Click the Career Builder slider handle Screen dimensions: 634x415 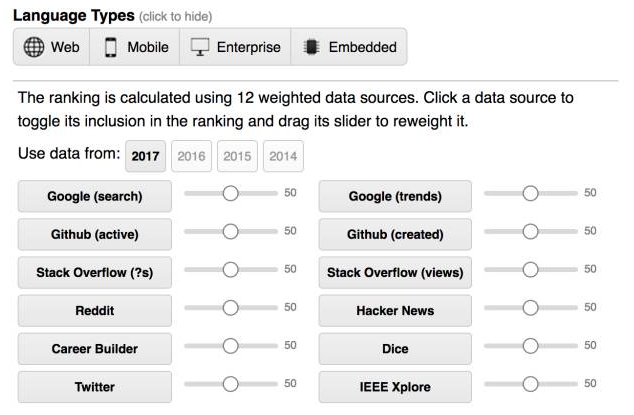(x=230, y=346)
